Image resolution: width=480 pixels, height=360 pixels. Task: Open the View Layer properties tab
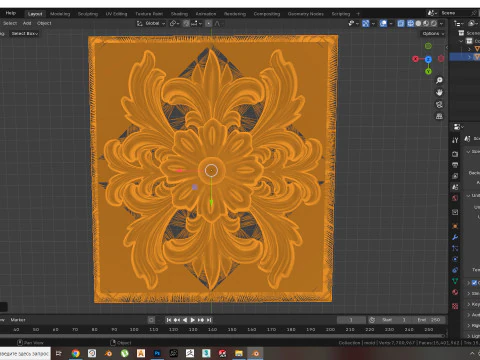click(x=455, y=176)
